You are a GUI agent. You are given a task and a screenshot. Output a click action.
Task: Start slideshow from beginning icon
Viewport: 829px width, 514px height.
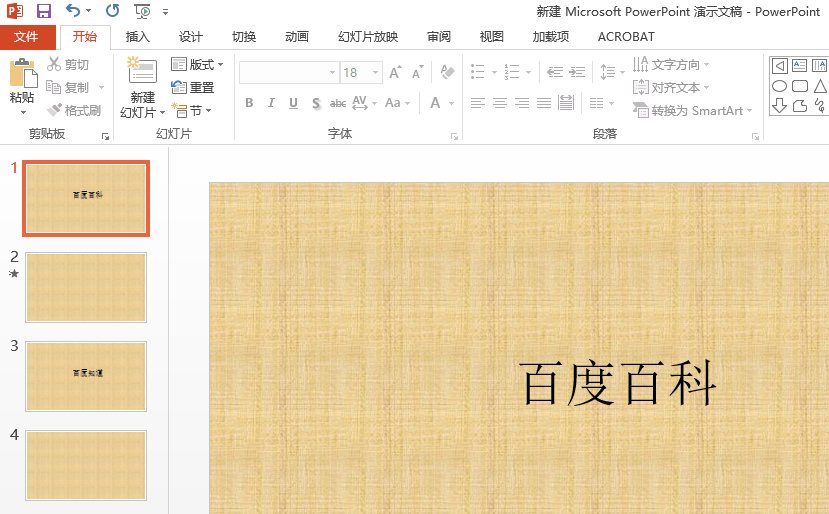click(x=142, y=11)
